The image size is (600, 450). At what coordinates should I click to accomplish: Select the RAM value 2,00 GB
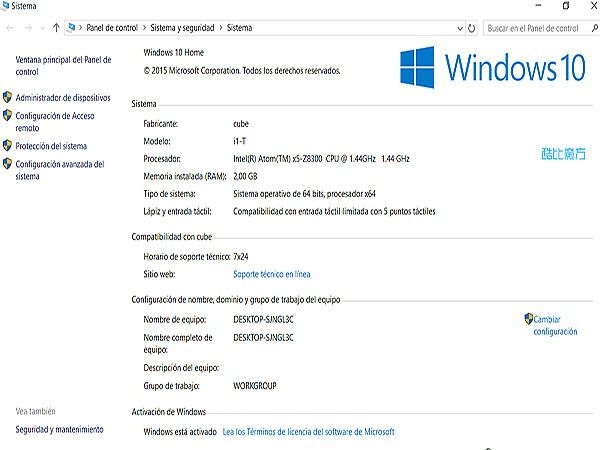pos(245,176)
